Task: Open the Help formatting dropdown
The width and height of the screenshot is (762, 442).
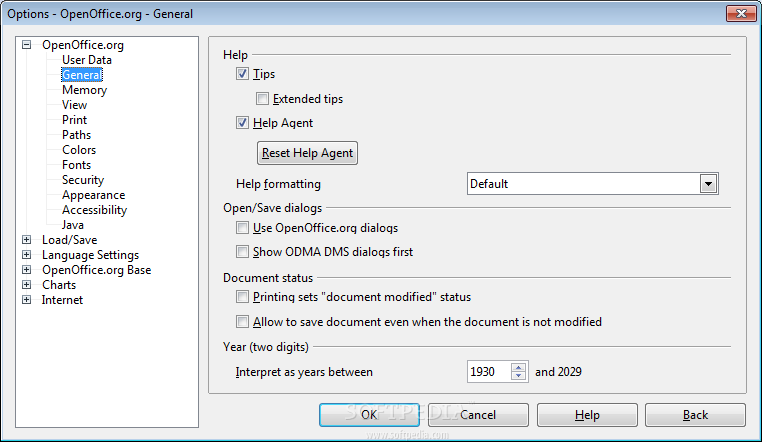Action: [709, 184]
